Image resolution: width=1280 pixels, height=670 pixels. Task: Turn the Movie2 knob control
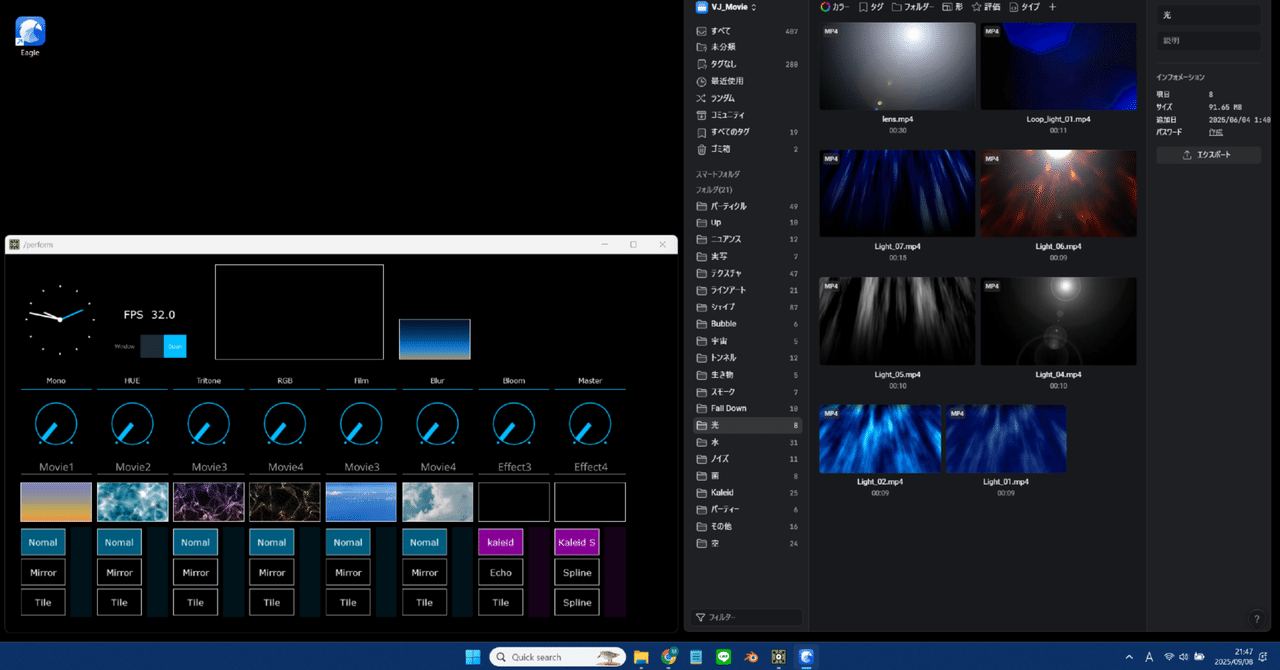pyautogui.click(x=131, y=424)
